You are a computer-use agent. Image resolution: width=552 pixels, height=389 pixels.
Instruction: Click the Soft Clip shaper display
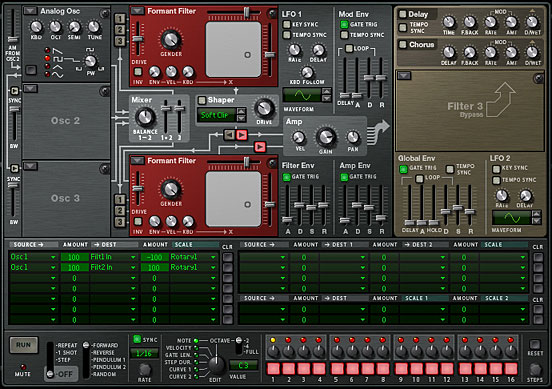(216, 115)
